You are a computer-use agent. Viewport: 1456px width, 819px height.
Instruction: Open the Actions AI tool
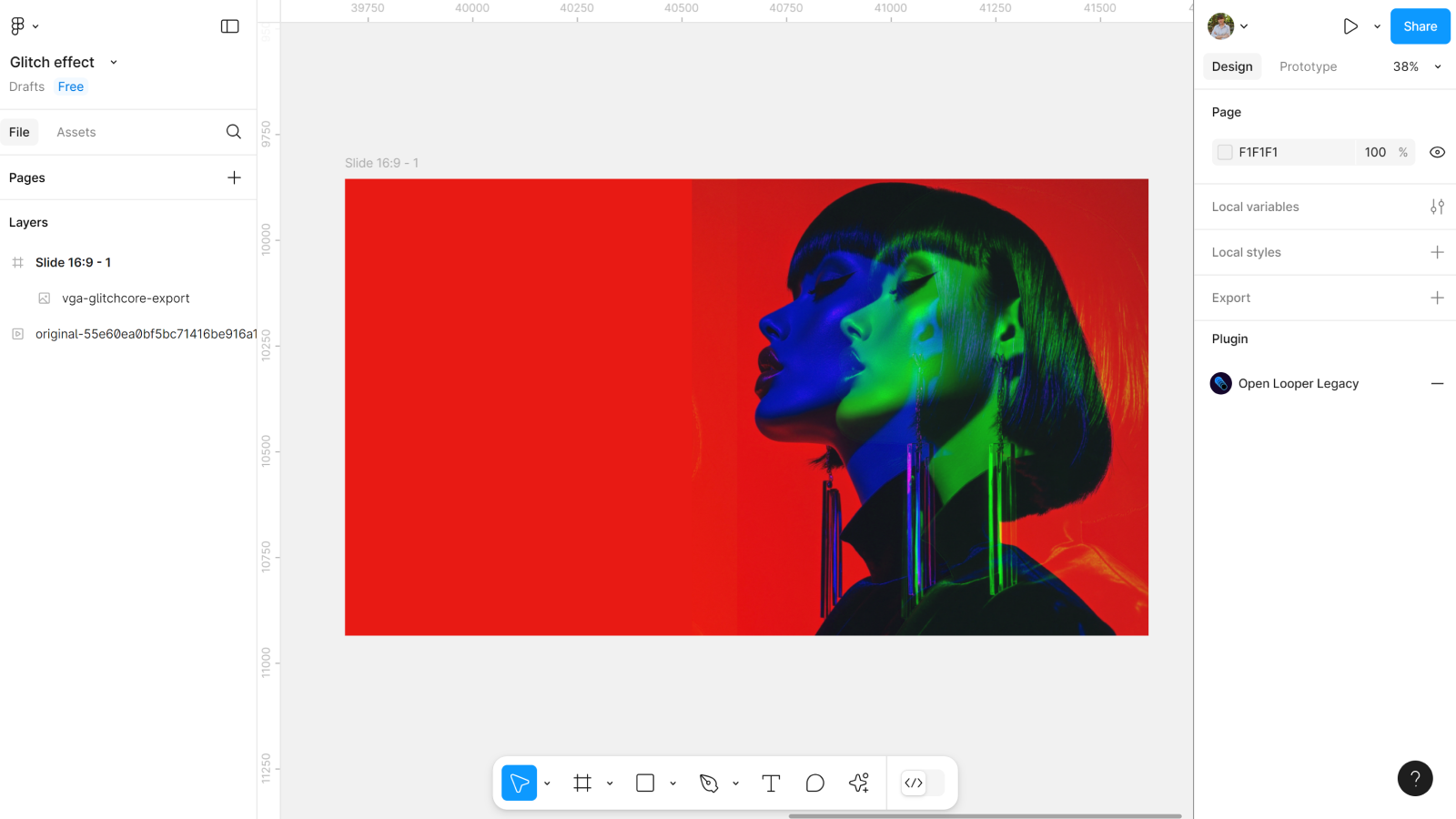point(858,783)
